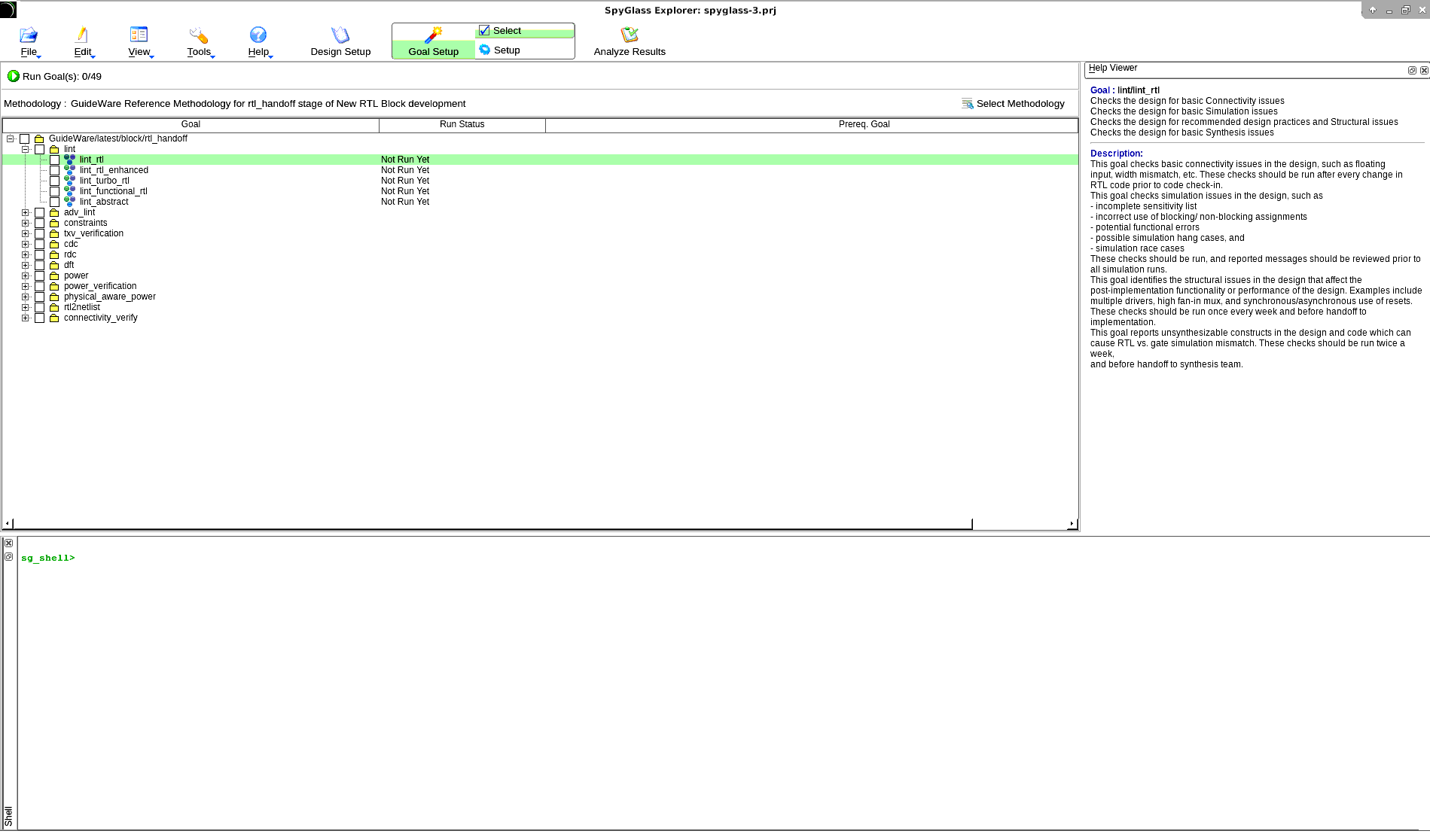Collapse GuideWare rtl_handoff root node
Viewport: 1430px width, 840px height.
(x=11, y=138)
